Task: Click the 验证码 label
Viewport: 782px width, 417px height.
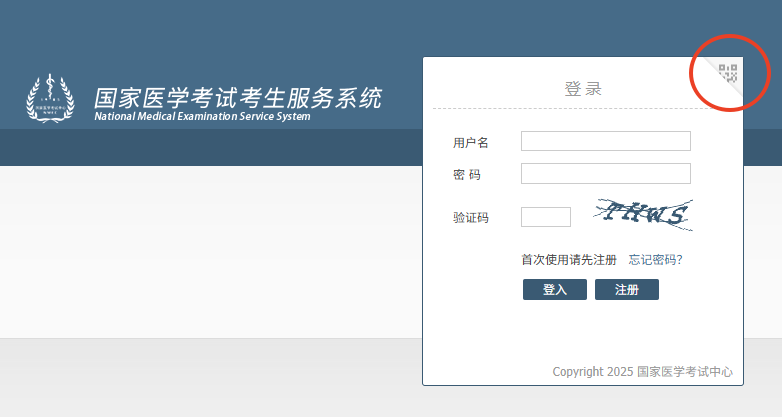Action: pyautogui.click(x=470, y=217)
